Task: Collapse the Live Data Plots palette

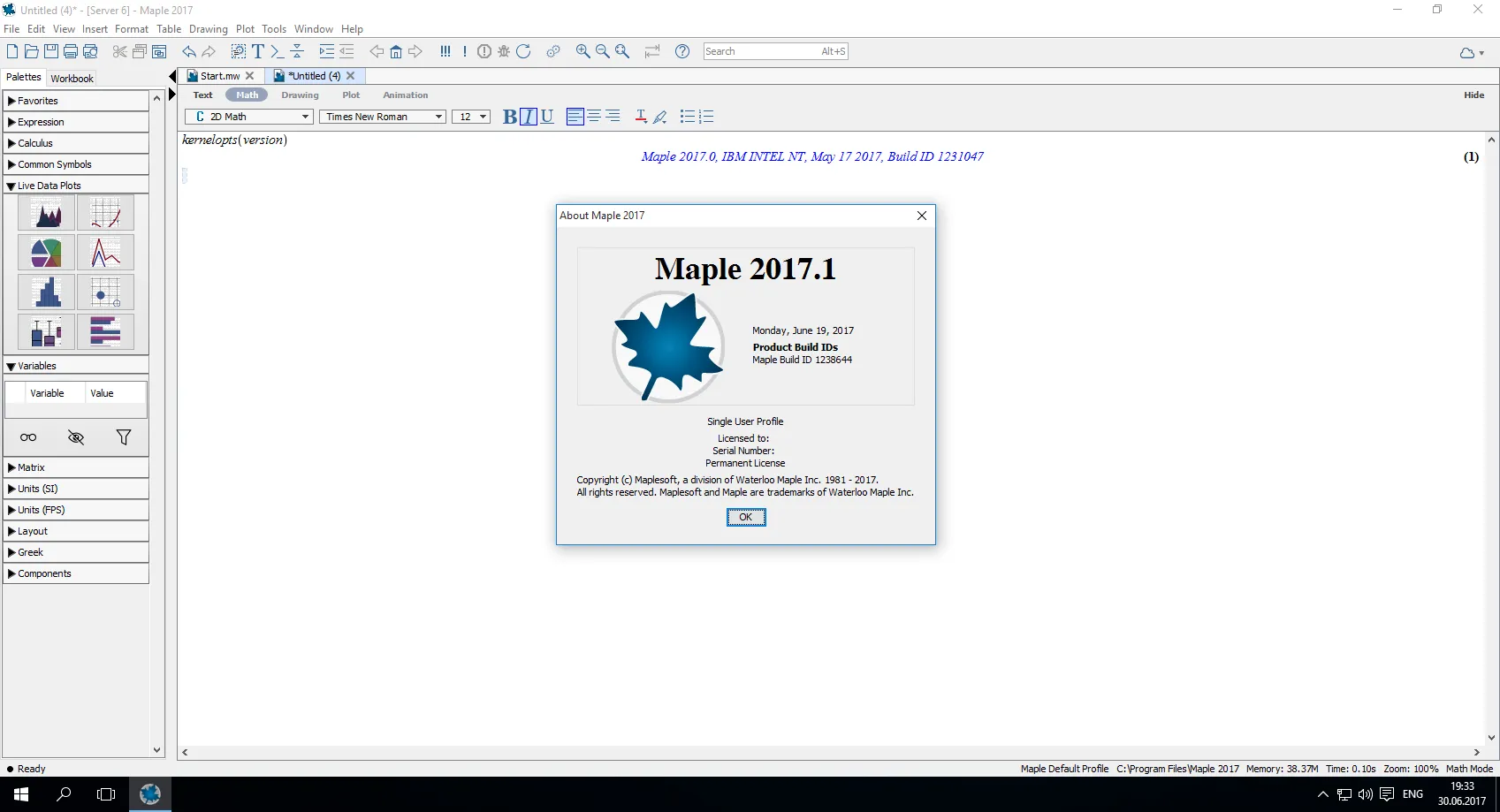Action: 76,186
